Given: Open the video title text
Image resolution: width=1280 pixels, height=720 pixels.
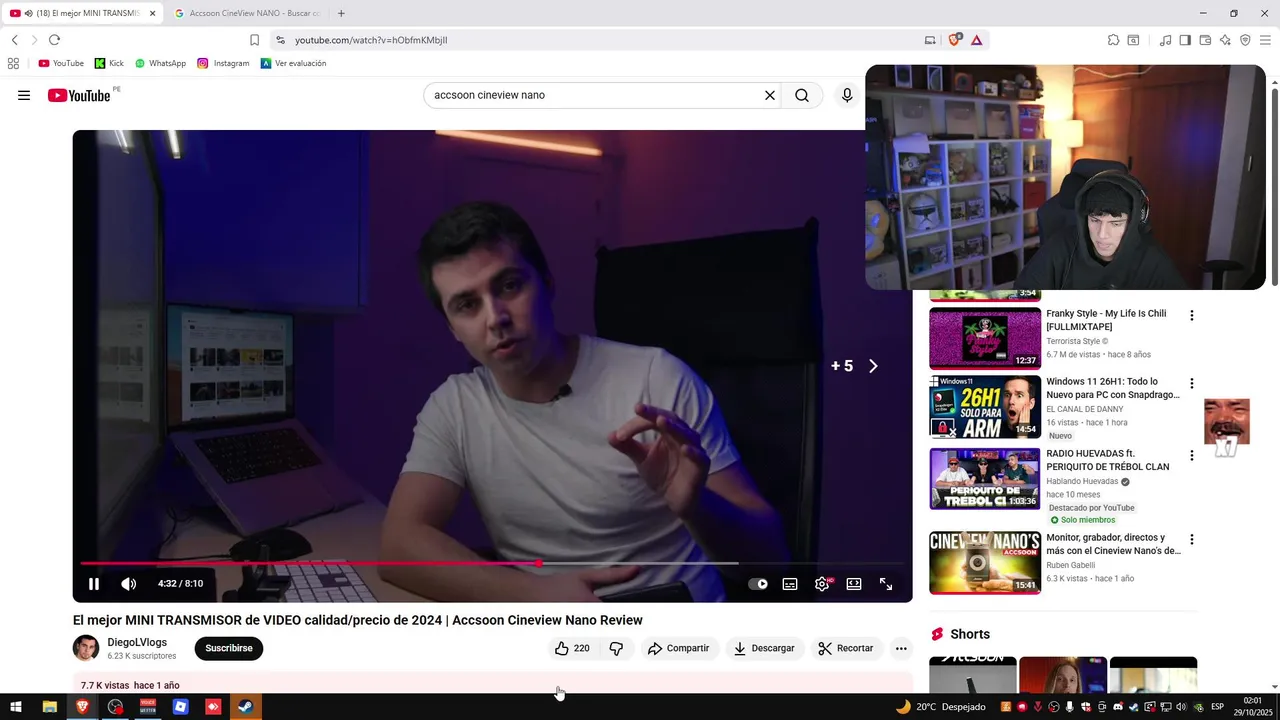Looking at the screenshot, I should [x=358, y=620].
